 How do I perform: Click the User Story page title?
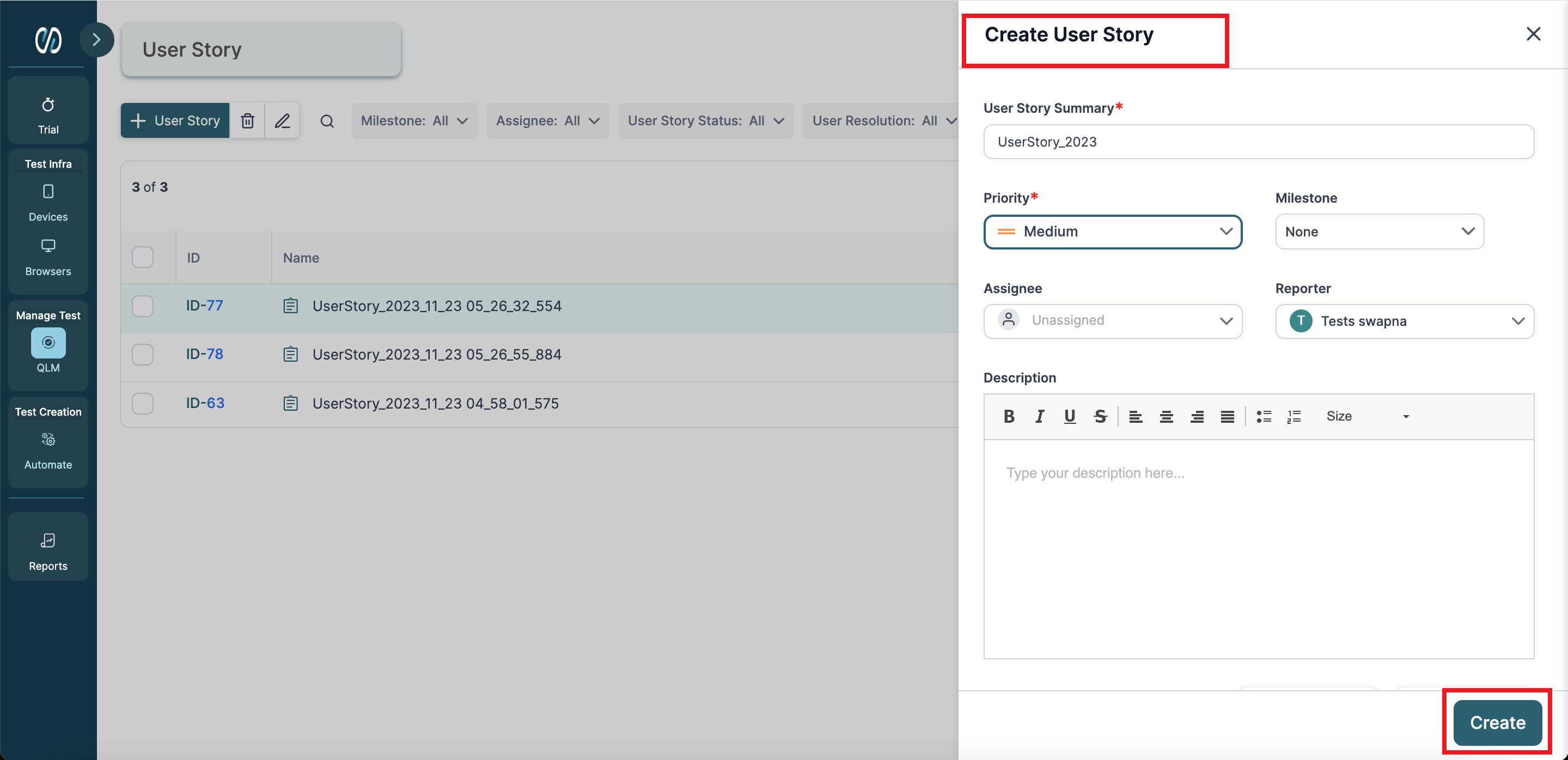click(192, 50)
